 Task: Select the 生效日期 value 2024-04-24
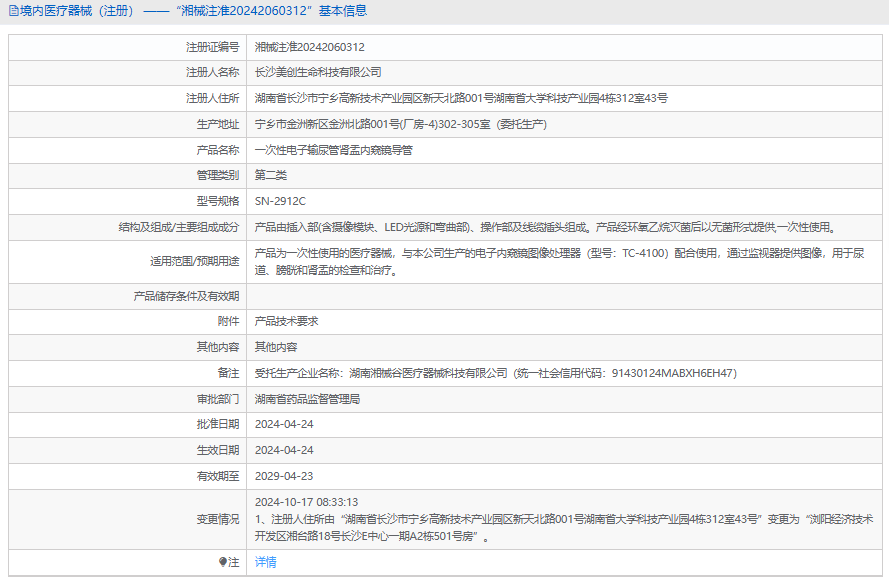284,450
